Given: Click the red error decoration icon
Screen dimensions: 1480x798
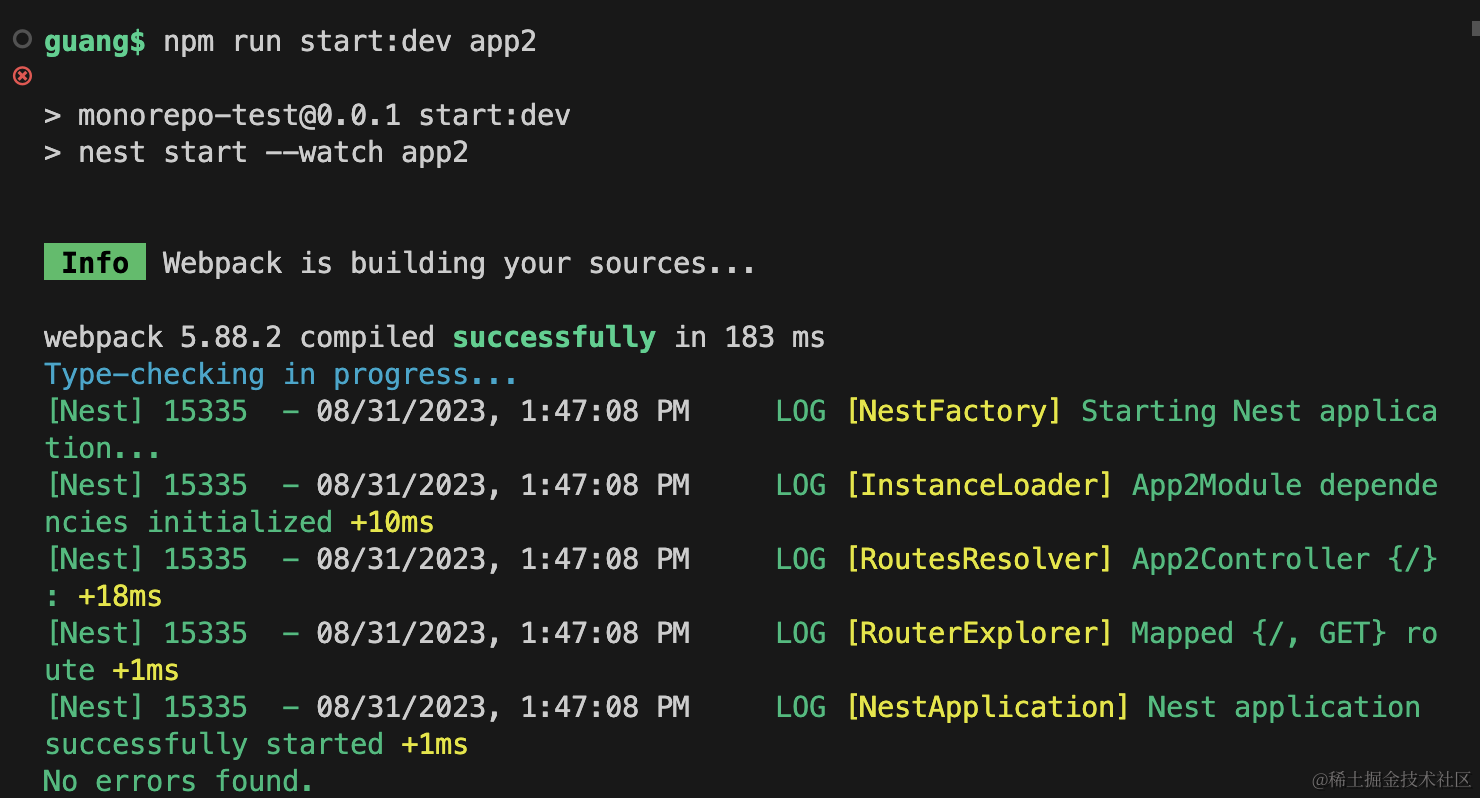Looking at the screenshot, I should [22, 76].
